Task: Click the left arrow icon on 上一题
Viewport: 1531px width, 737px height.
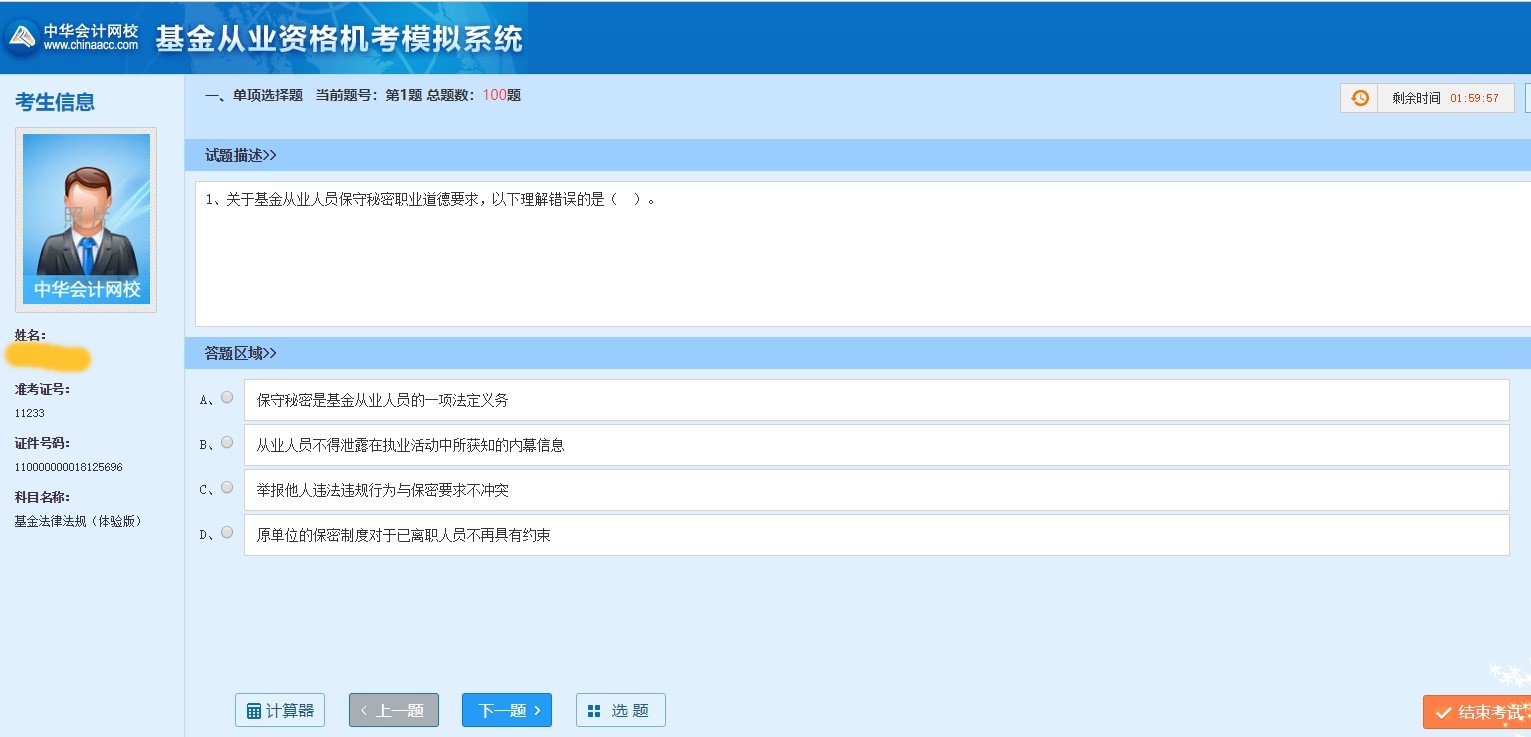Action: click(x=365, y=709)
